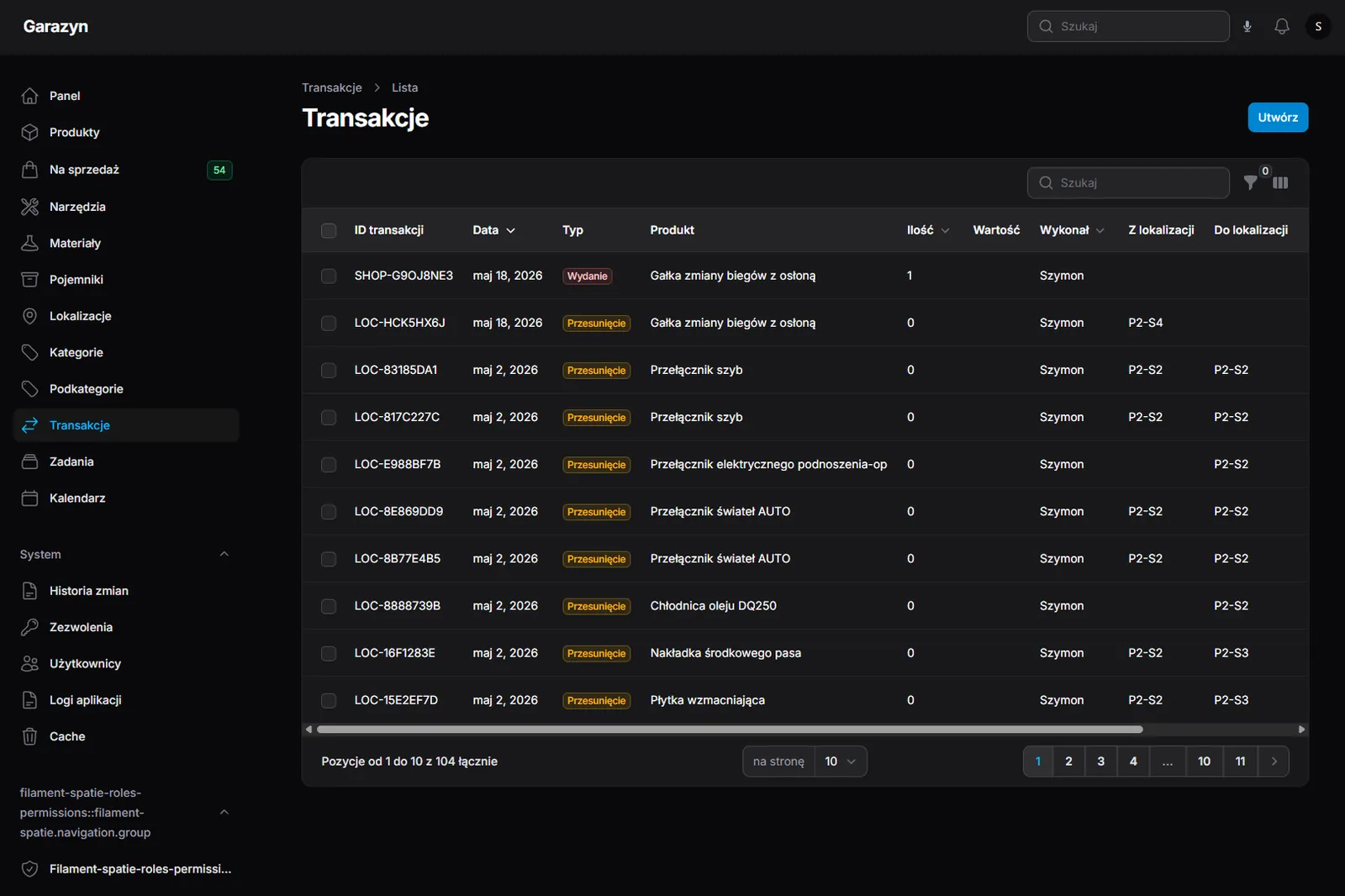The image size is (1345, 896).
Task: Click the Materiały flask icon
Action: click(x=29, y=243)
